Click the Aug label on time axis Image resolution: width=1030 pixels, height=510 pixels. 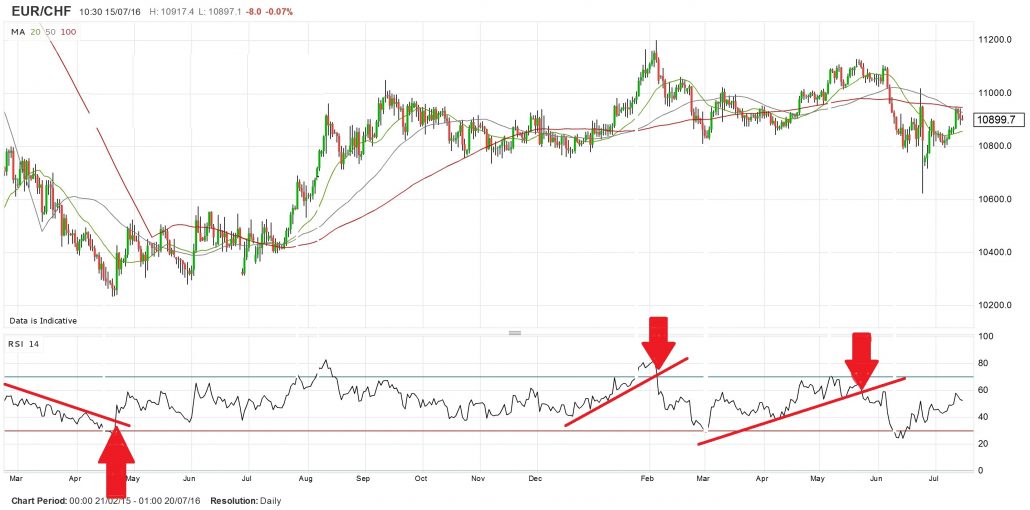click(x=307, y=478)
